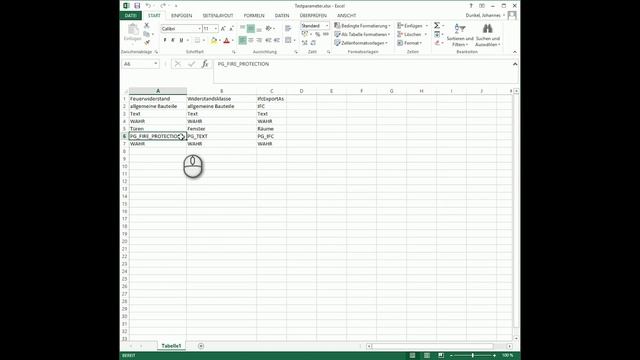Switch to the ANSICHT tab
This screenshot has height=360, width=640.
347,16
